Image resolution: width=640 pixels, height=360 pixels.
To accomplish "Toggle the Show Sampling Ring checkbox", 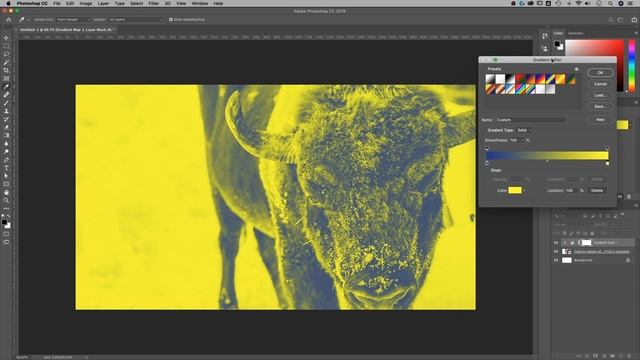I will tap(171, 20).
